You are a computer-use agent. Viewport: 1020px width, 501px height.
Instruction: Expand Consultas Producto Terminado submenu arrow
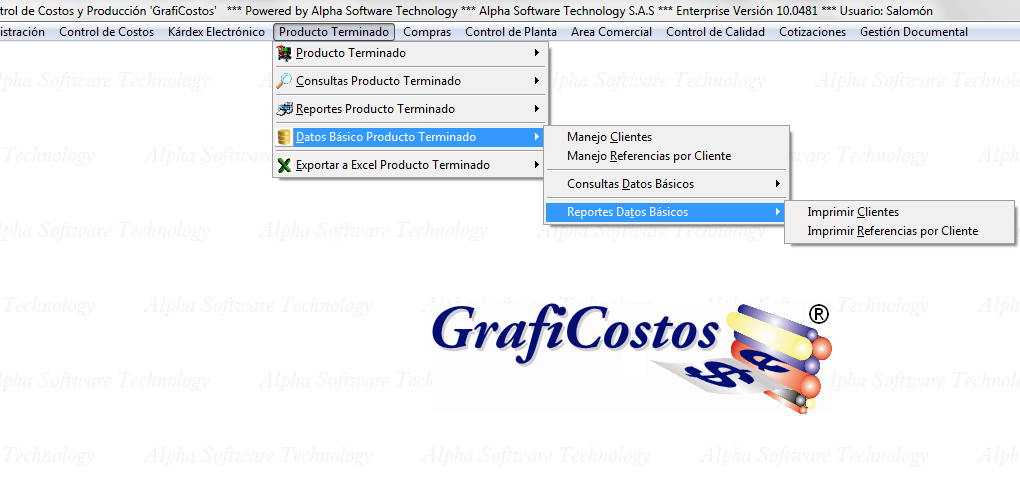(x=537, y=81)
